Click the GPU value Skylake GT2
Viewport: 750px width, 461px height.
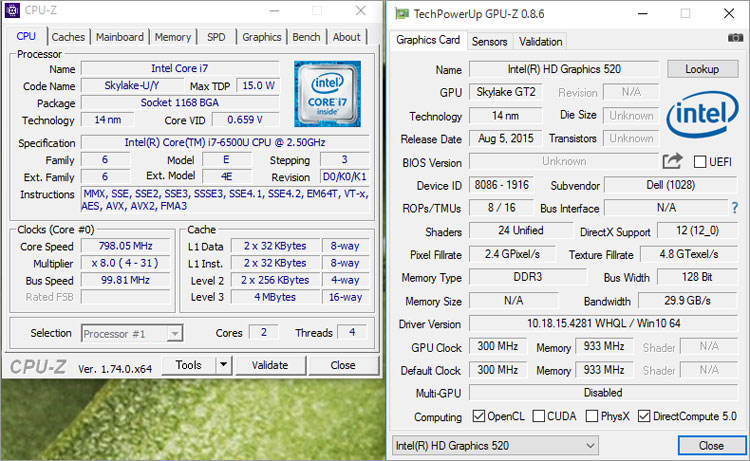point(506,92)
